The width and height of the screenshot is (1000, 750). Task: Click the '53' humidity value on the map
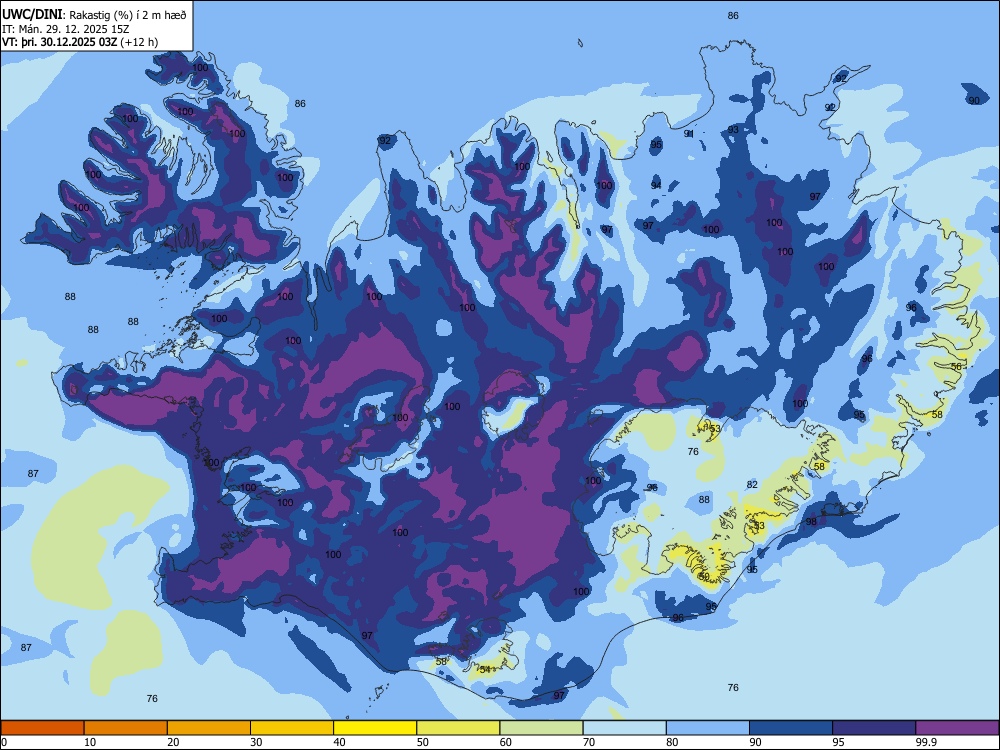point(715,429)
